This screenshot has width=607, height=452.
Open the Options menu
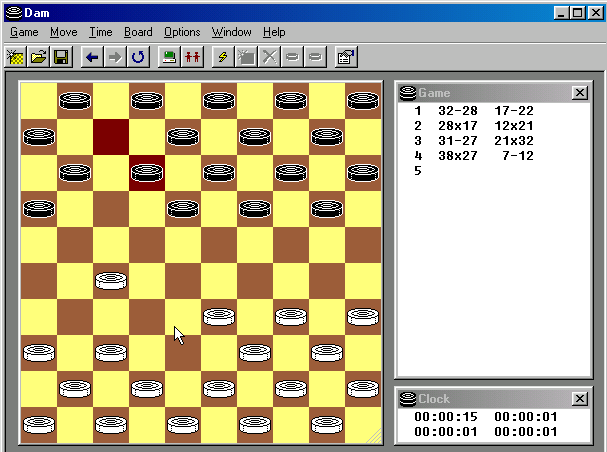(182, 32)
